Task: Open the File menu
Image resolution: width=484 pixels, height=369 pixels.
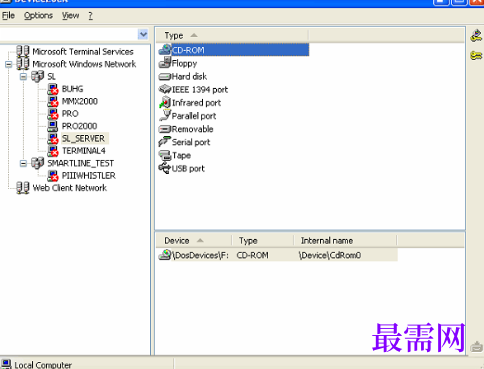Action: click(x=8, y=16)
